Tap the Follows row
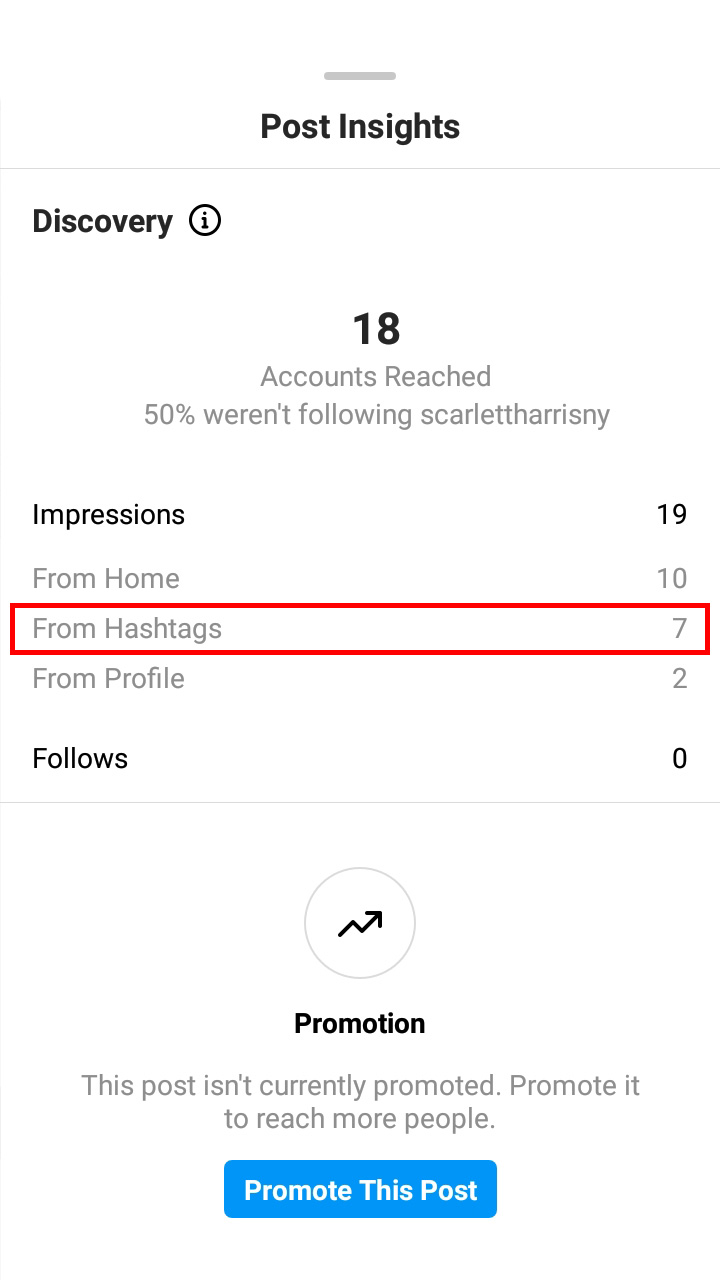 click(x=360, y=758)
